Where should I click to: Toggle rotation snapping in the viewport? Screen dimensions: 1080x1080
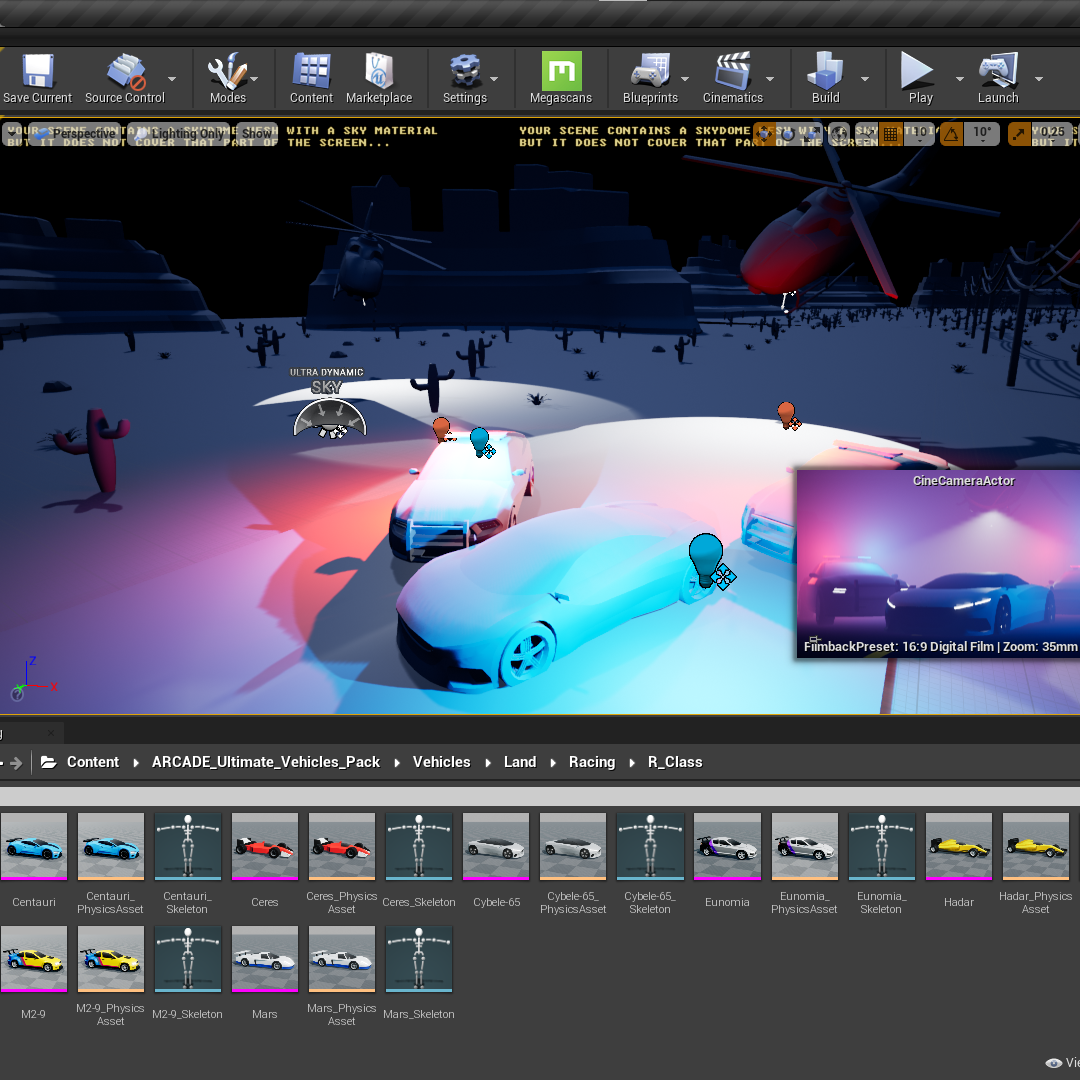point(951,133)
